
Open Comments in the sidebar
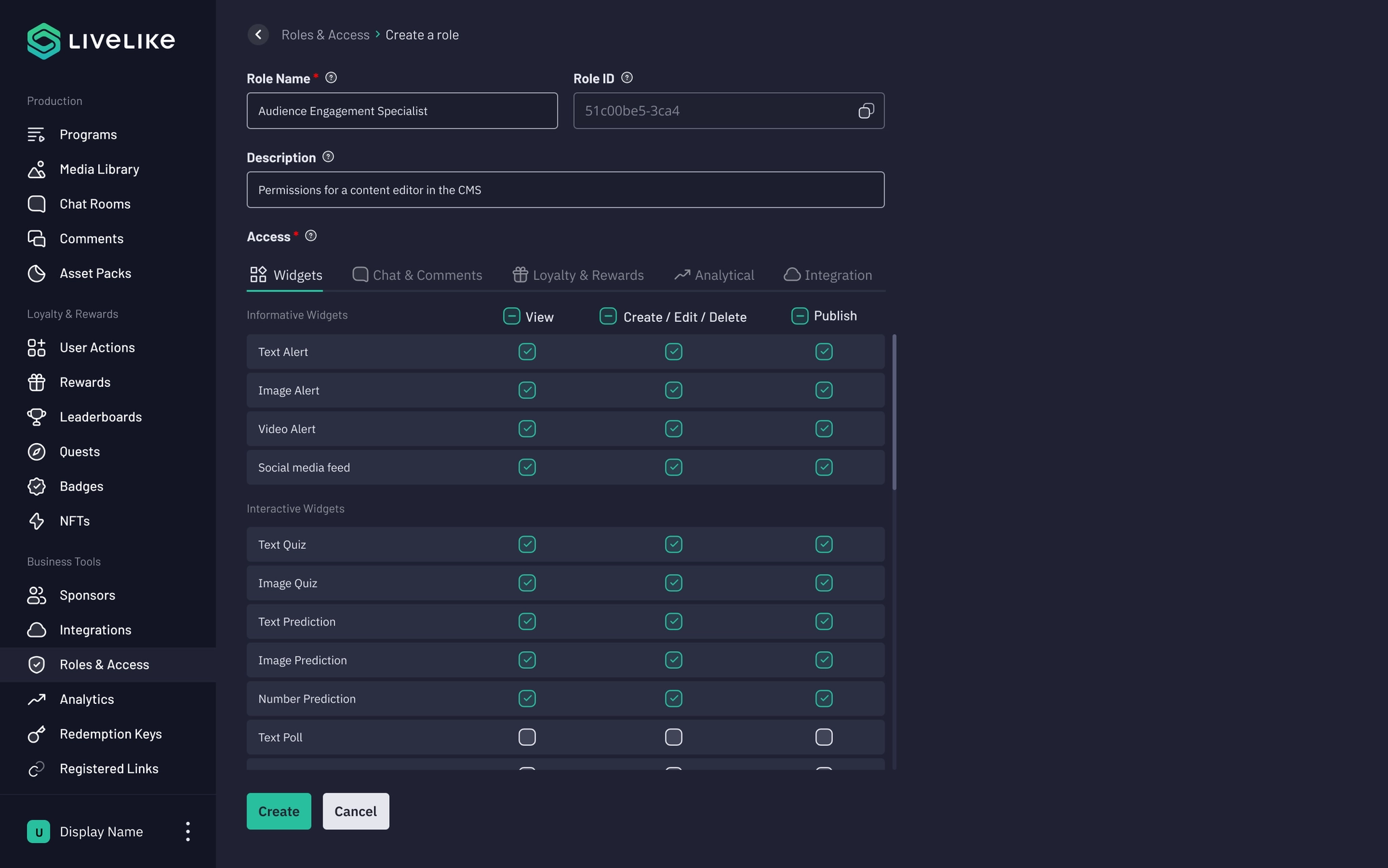(108, 239)
